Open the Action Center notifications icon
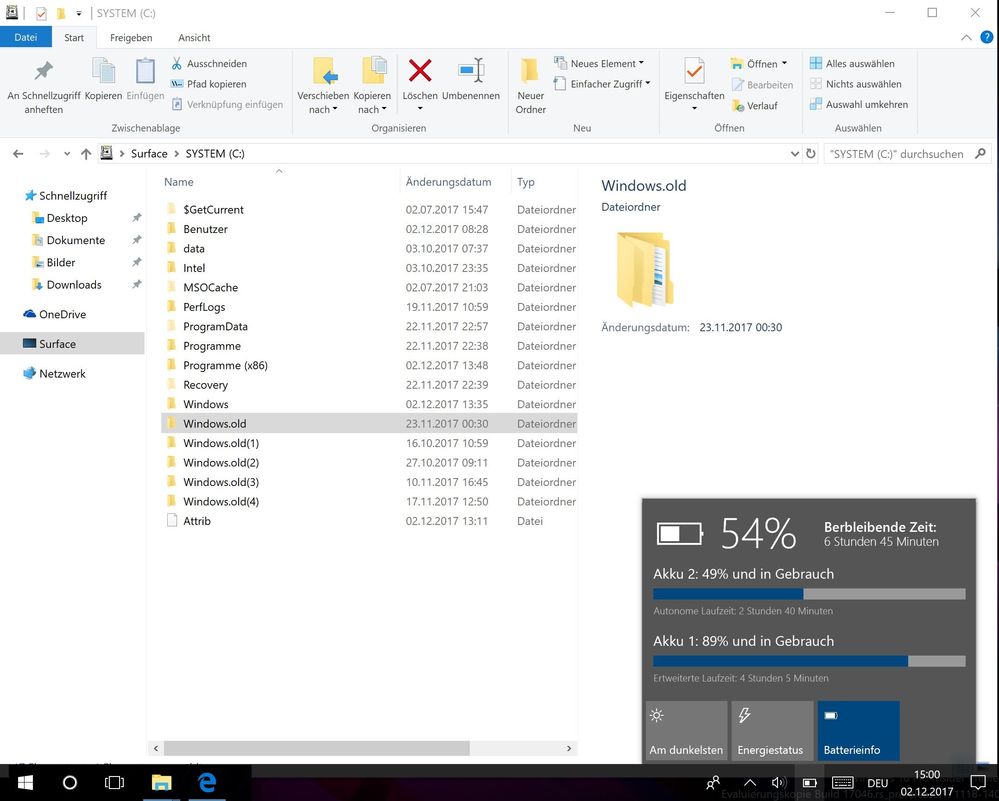The width and height of the screenshot is (999, 801). (x=977, y=782)
